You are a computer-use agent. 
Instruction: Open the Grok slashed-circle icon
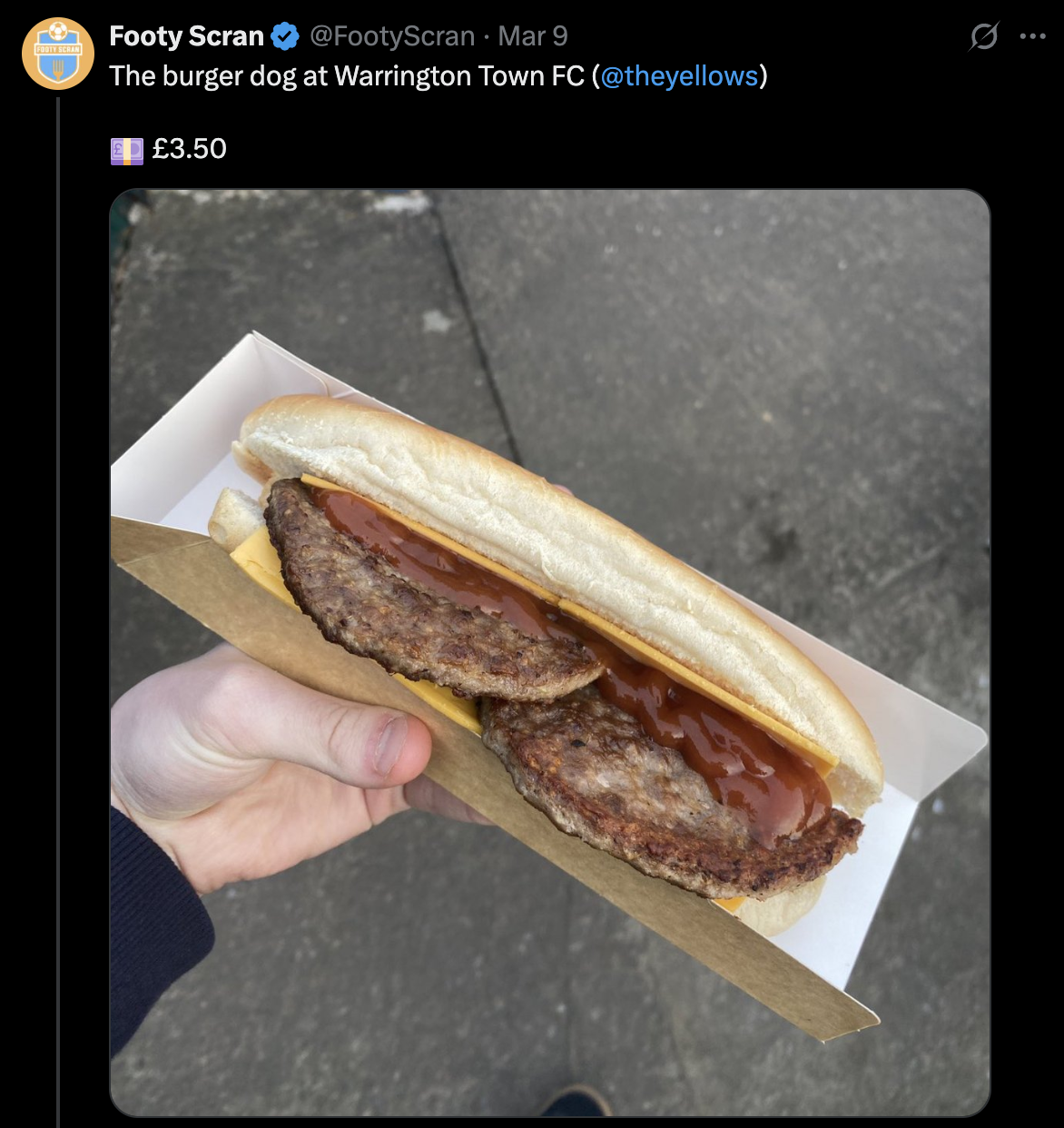point(983,36)
